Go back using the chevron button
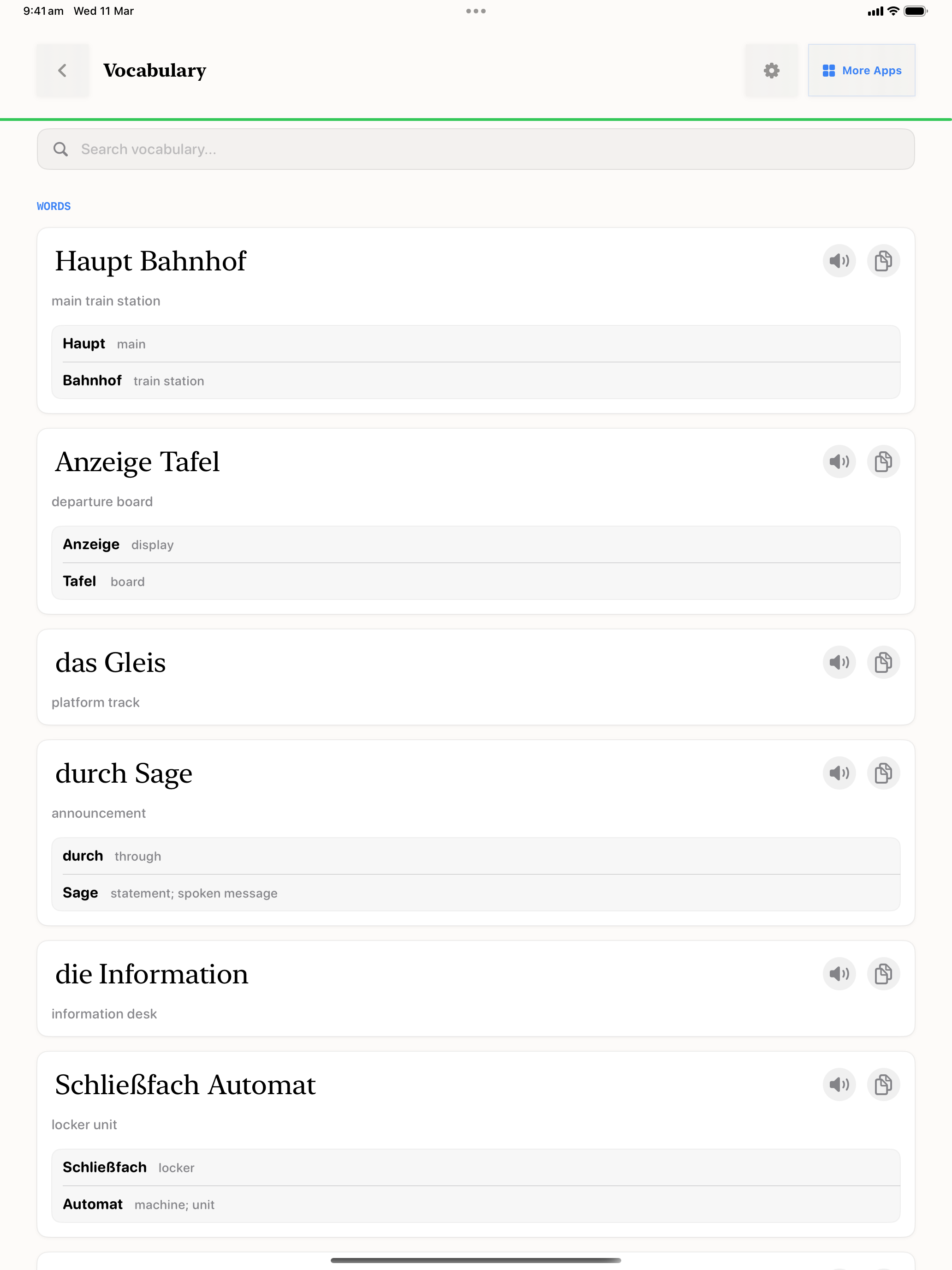This screenshot has width=952, height=1270. tap(63, 71)
